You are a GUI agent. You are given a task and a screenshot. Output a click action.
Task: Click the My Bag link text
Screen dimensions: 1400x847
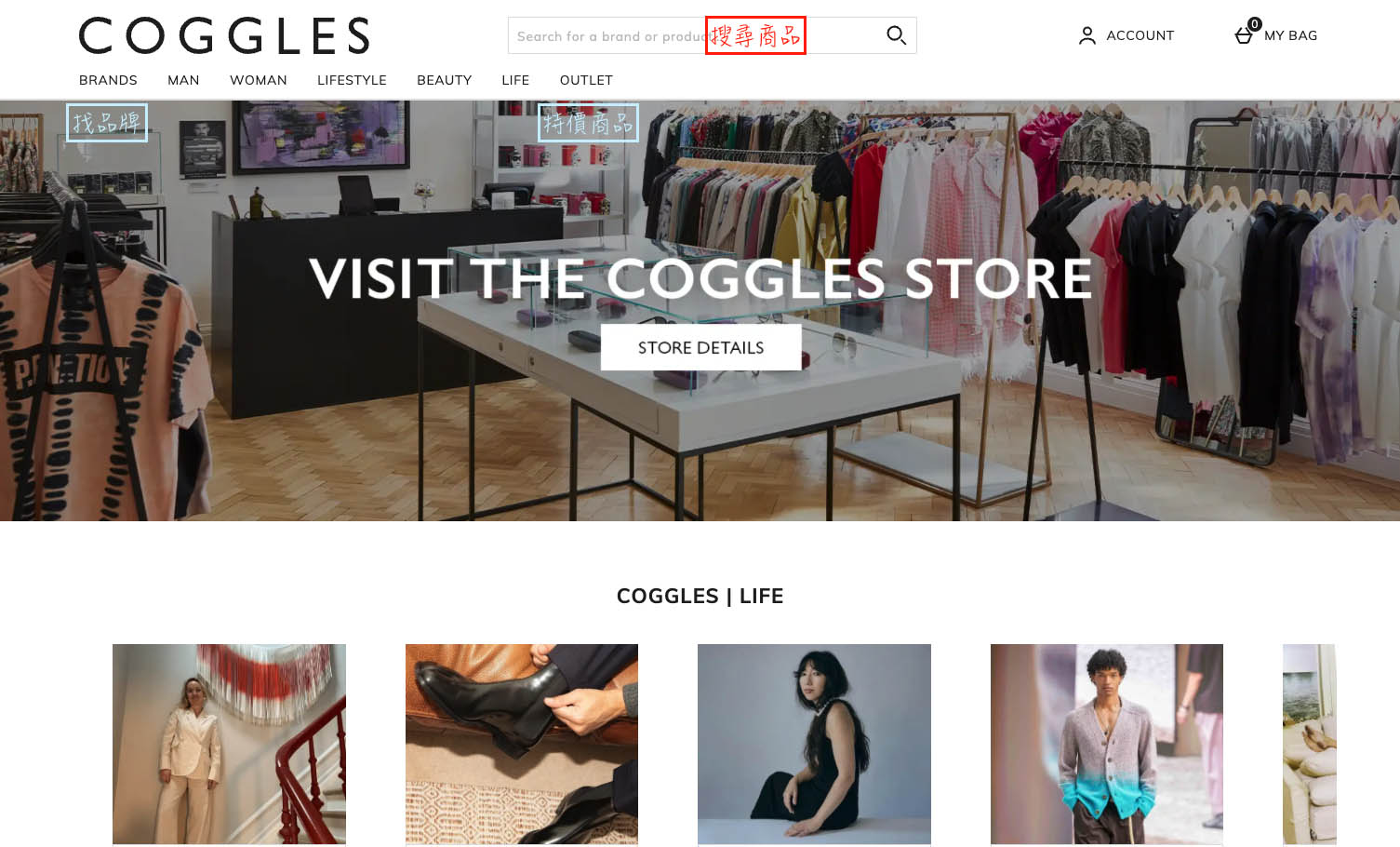point(1290,35)
